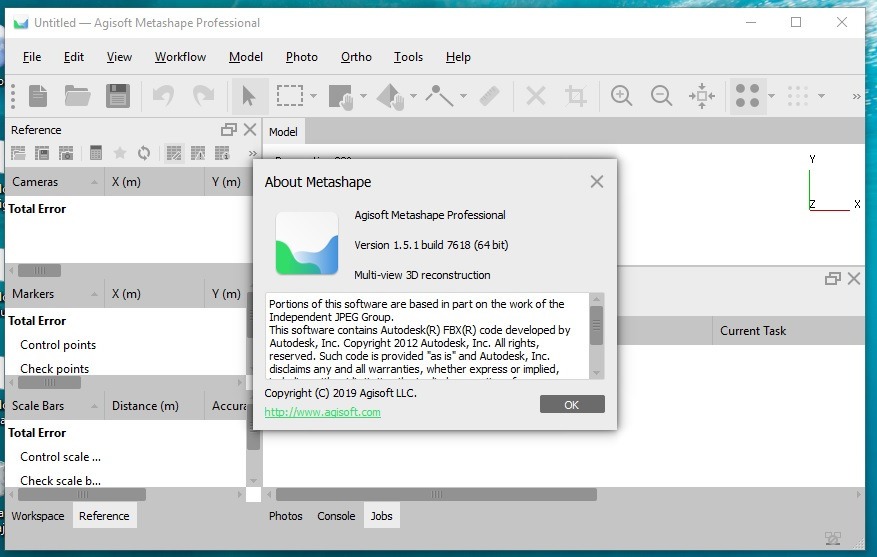This screenshot has width=877, height=557.
Task: Open the View menu
Action: 119,57
